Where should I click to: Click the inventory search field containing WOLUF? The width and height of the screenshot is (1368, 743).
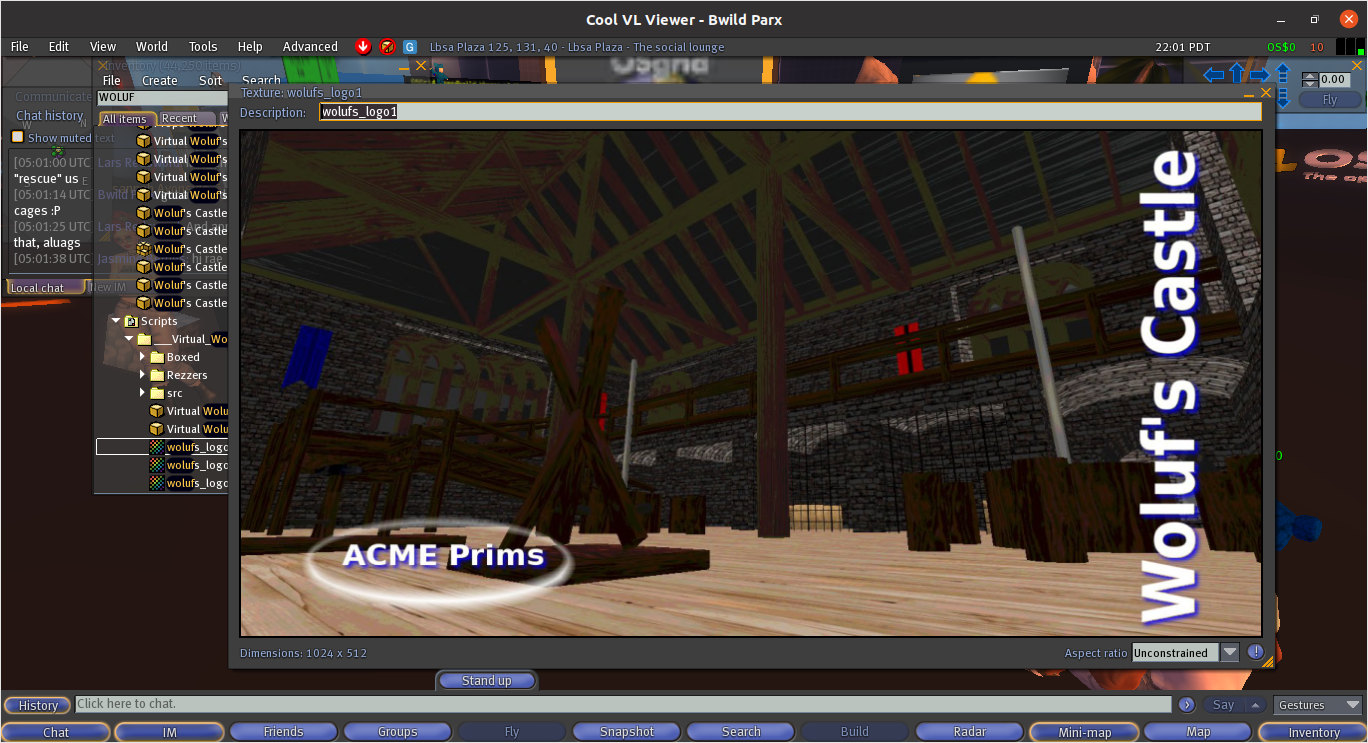pyautogui.click(x=163, y=98)
